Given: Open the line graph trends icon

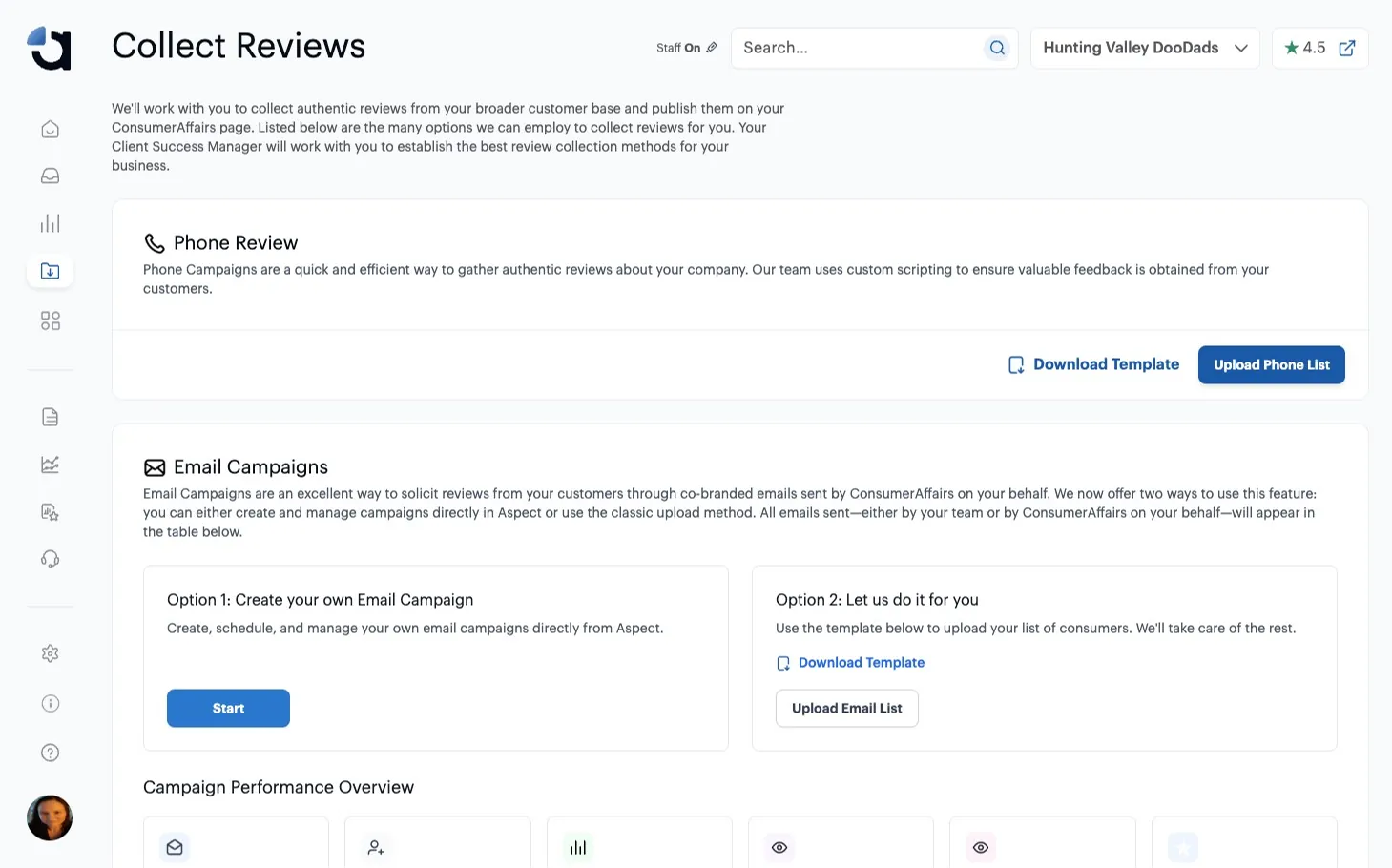Looking at the screenshot, I should [51, 465].
